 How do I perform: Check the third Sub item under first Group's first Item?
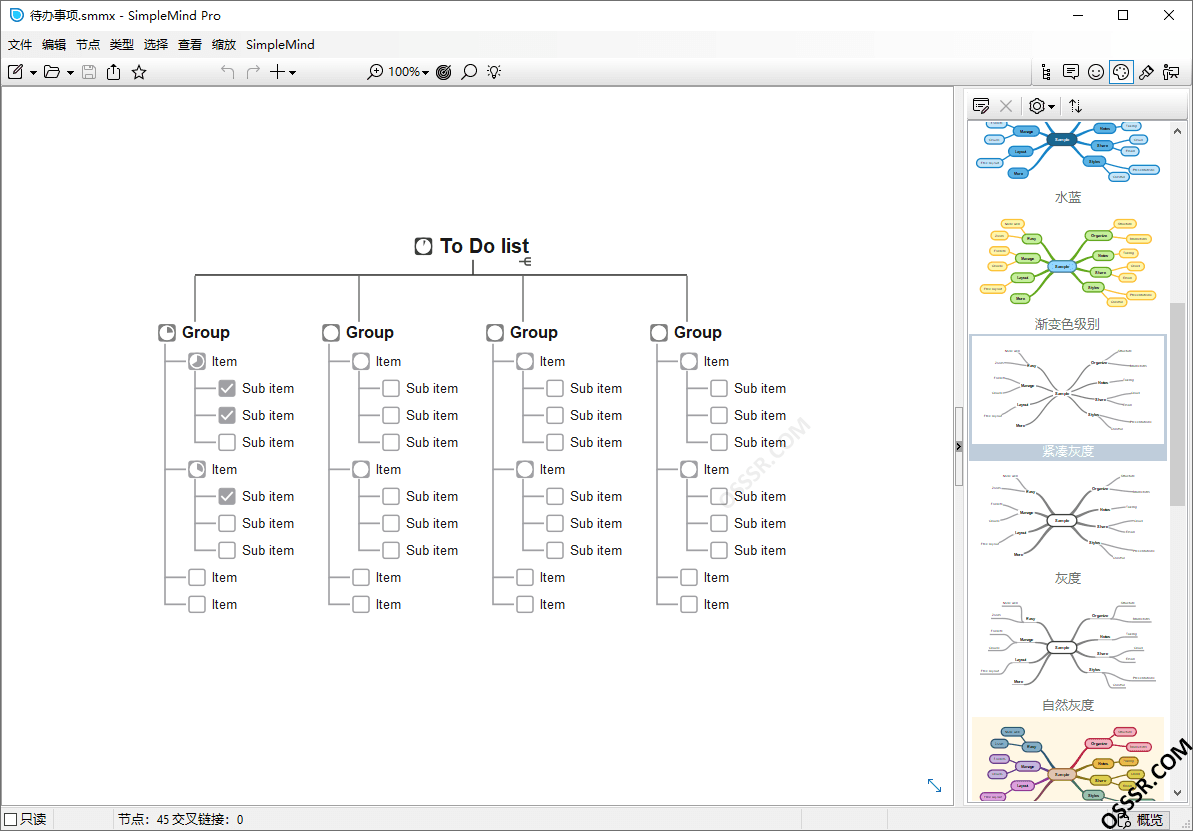(227, 442)
